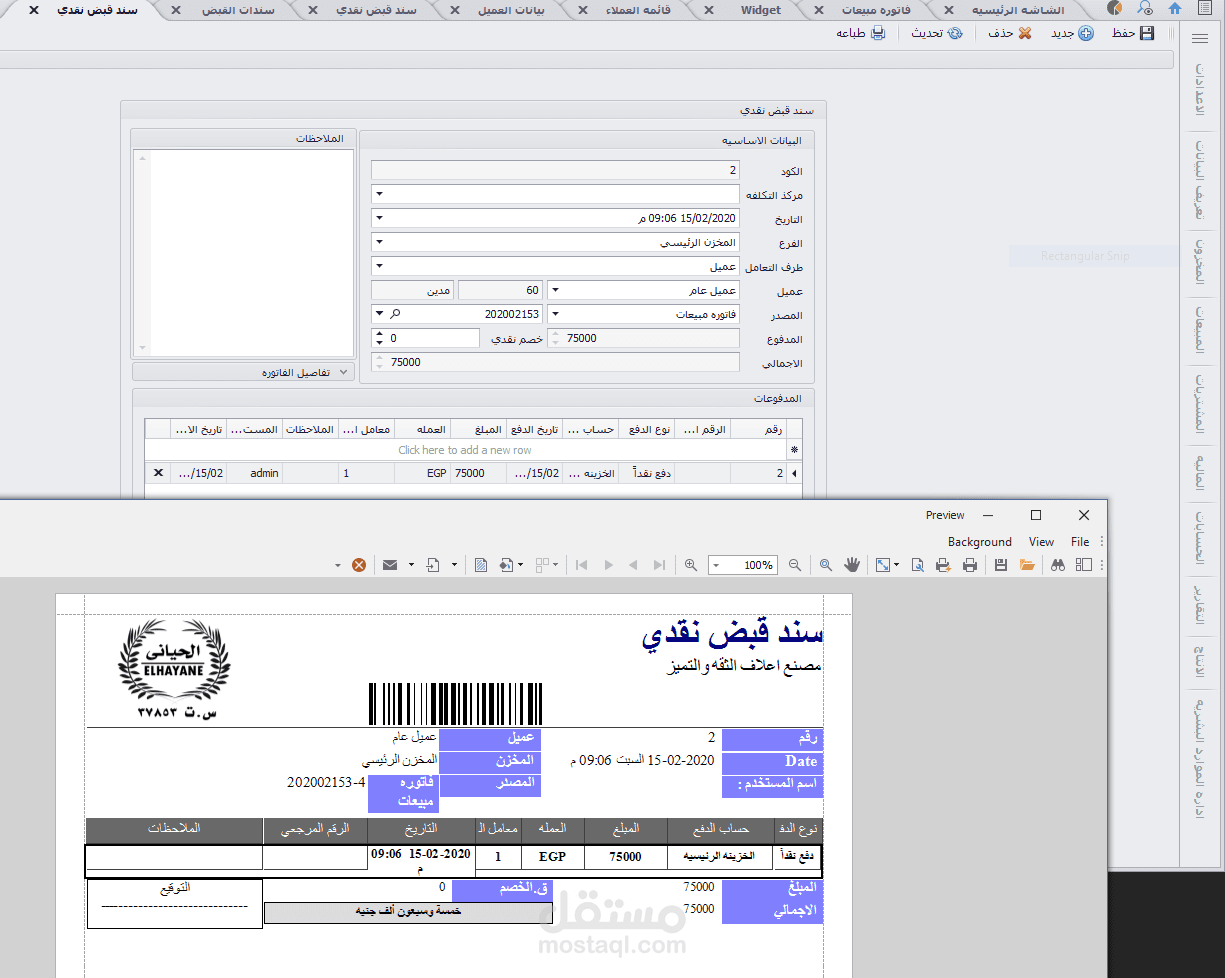Open the التاريخ date dropdown

379,218
